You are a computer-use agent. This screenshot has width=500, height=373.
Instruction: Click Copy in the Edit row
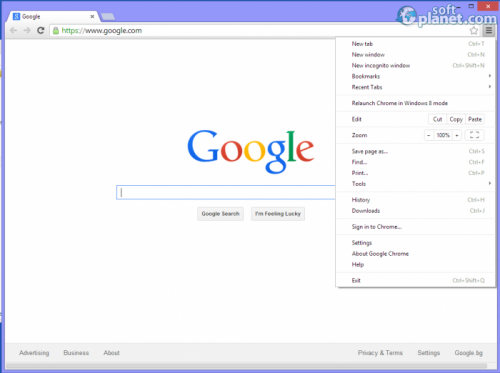(x=456, y=119)
